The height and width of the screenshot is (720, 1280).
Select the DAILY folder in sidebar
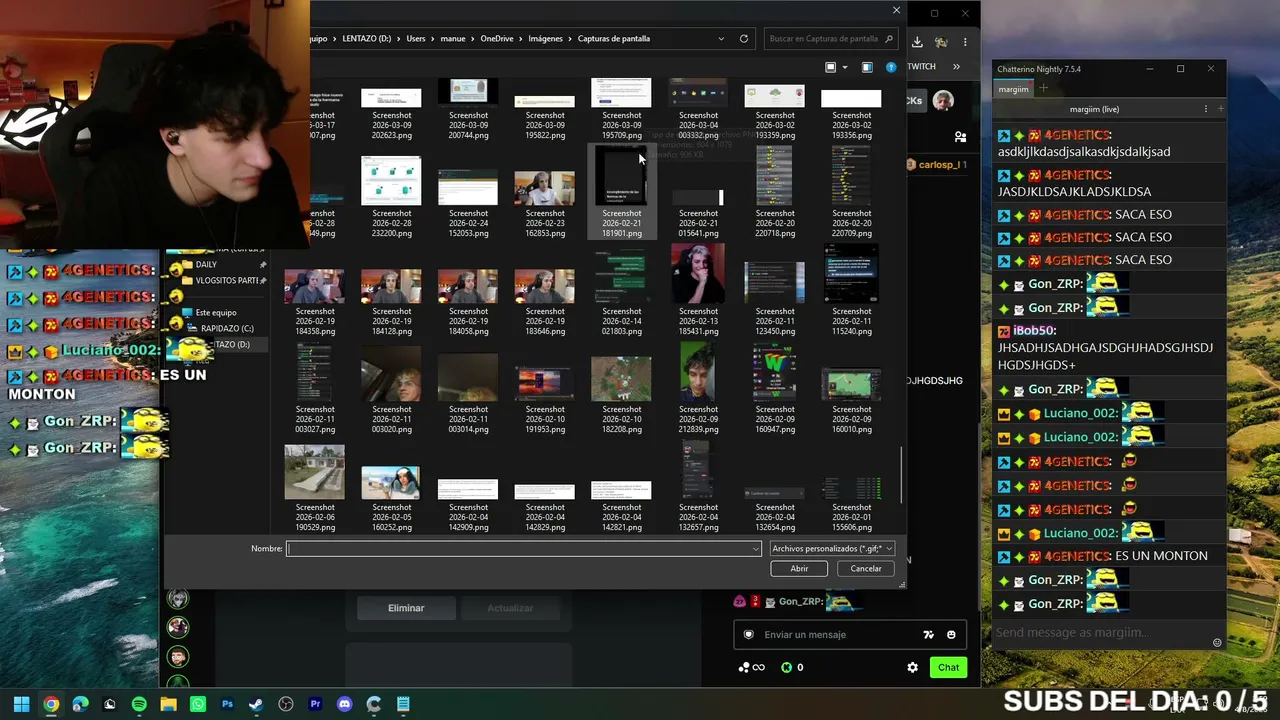tap(206, 265)
